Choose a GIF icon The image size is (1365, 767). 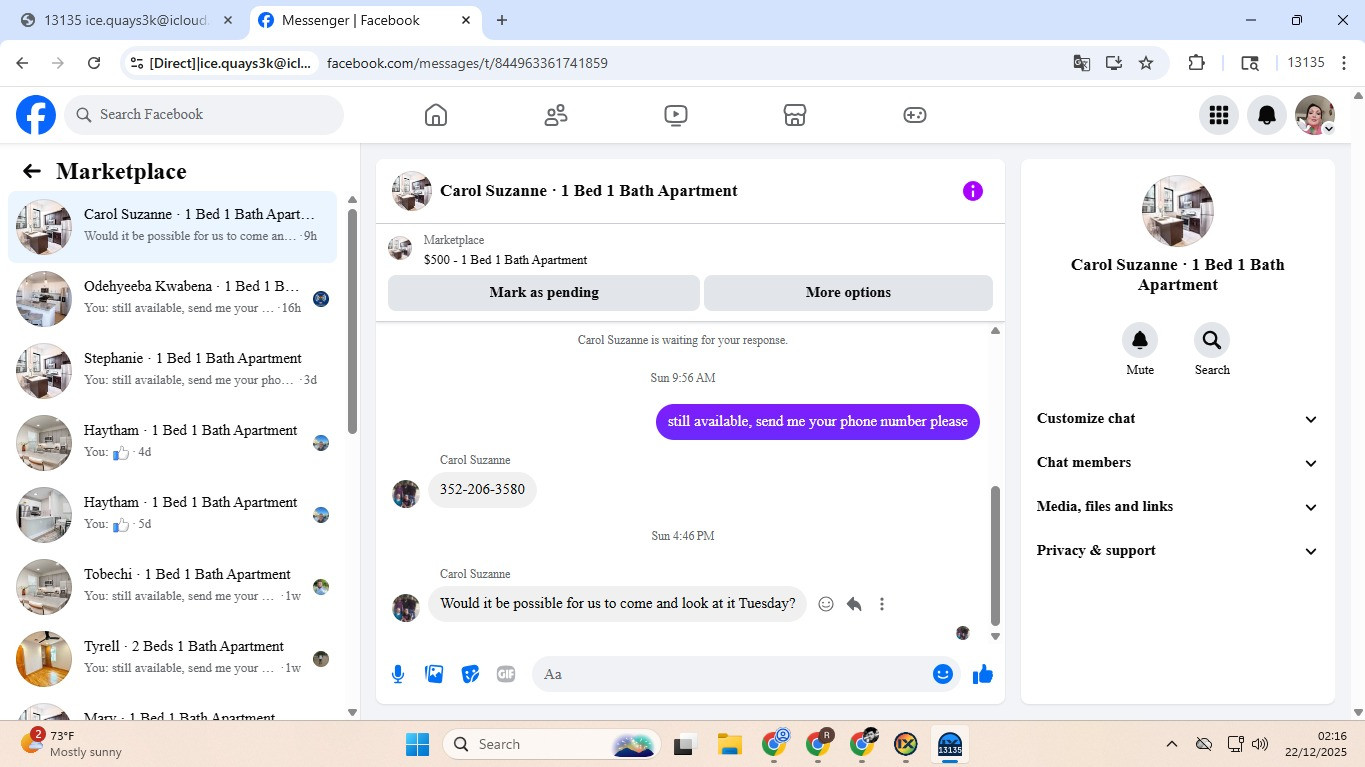[x=506, y=674]
